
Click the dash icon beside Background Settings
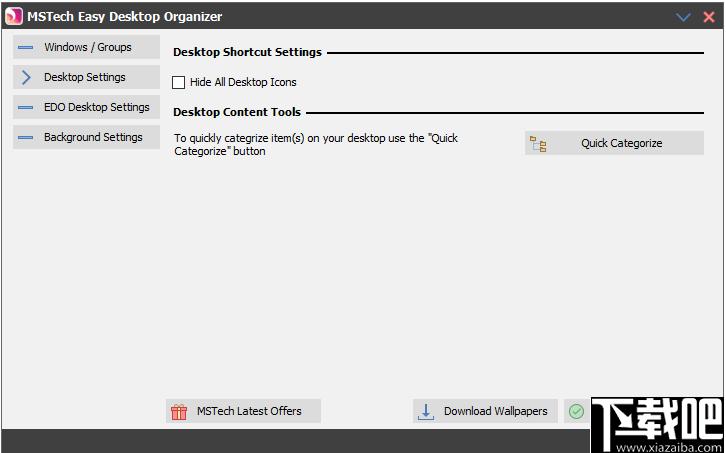coord(25,138)
